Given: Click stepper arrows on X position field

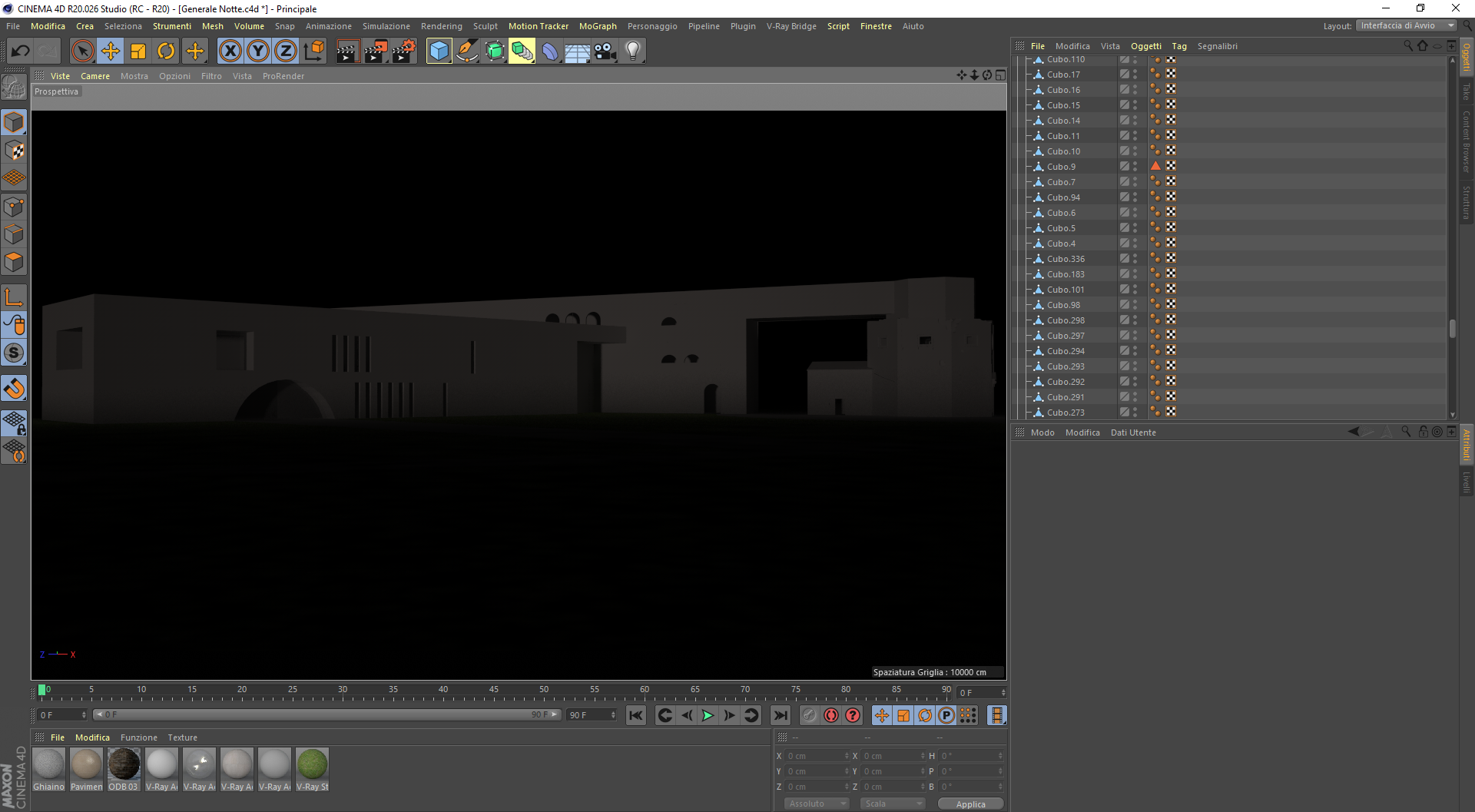Looking at the screenshot, I should pyautogui.click(x=847, y=756).
